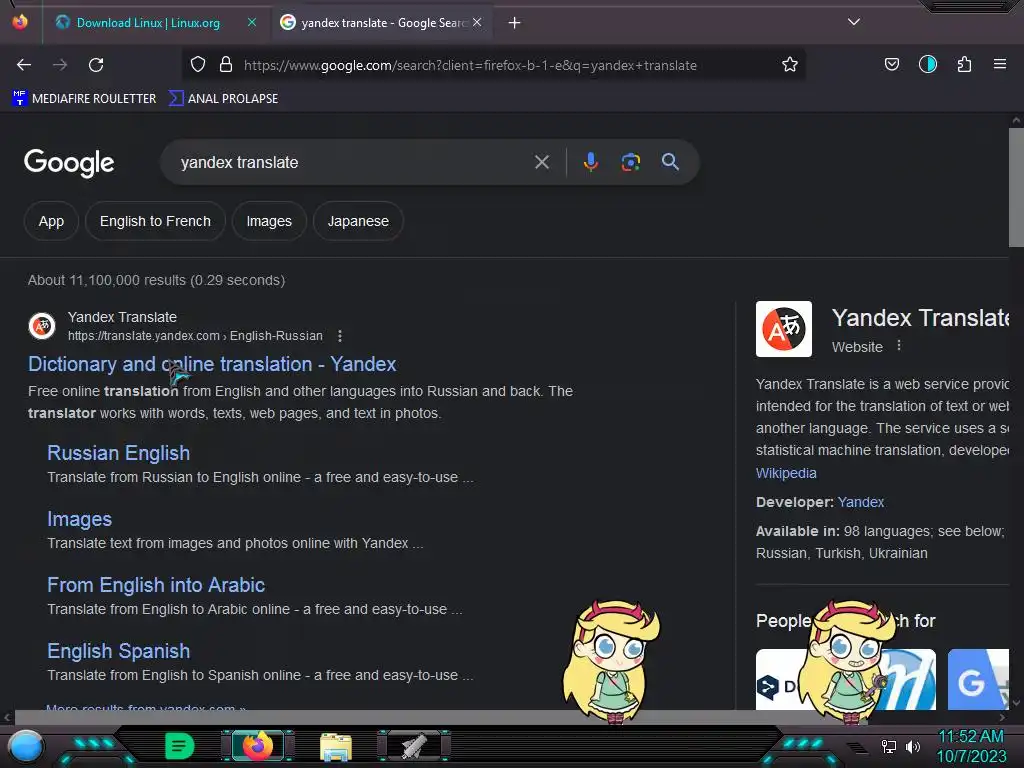Switch to Download Linux | Linux.org tab
The height and width of the screenshot is (768, 1024).
148,23
